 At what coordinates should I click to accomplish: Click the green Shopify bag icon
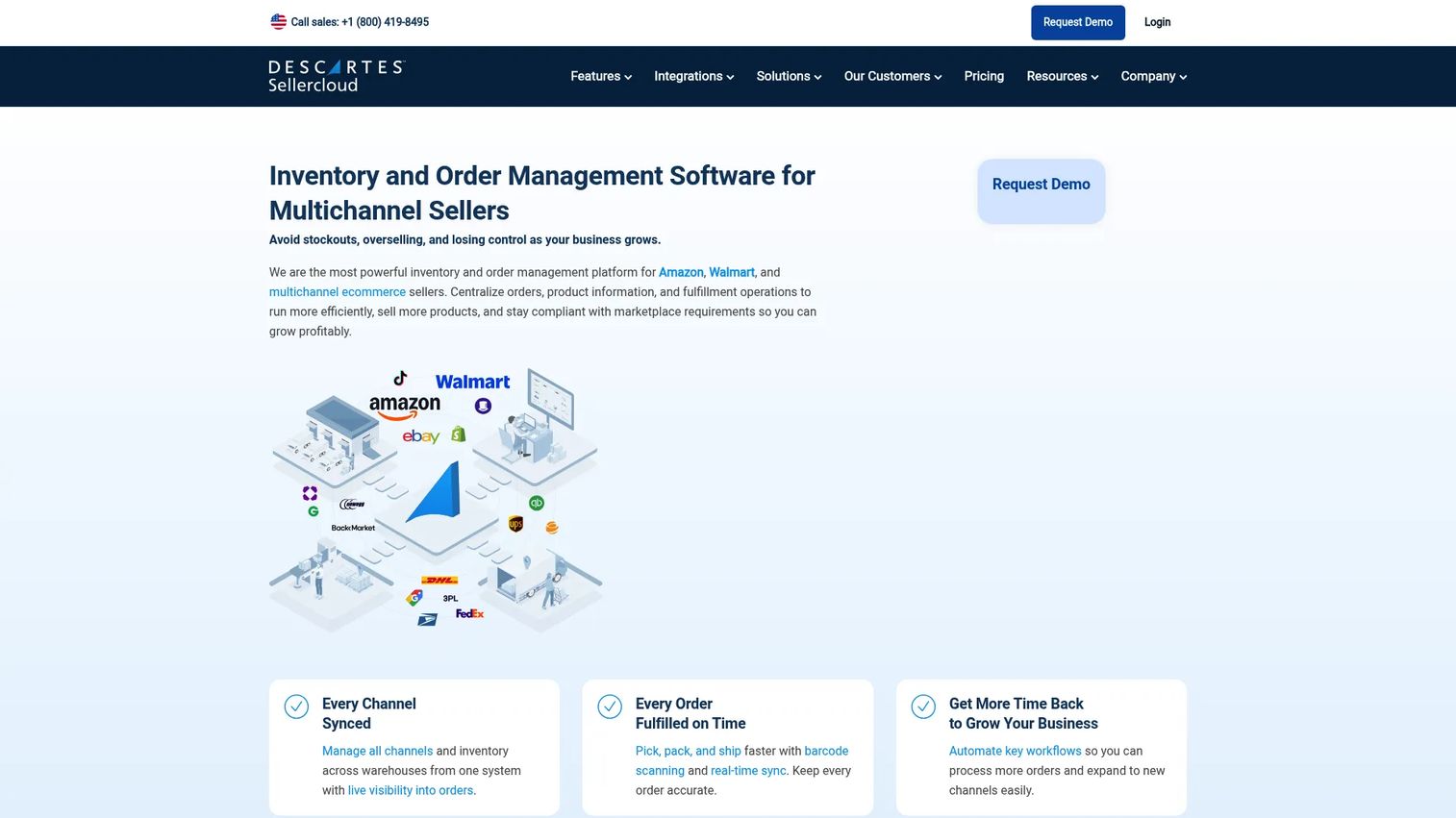click(459, 434)
